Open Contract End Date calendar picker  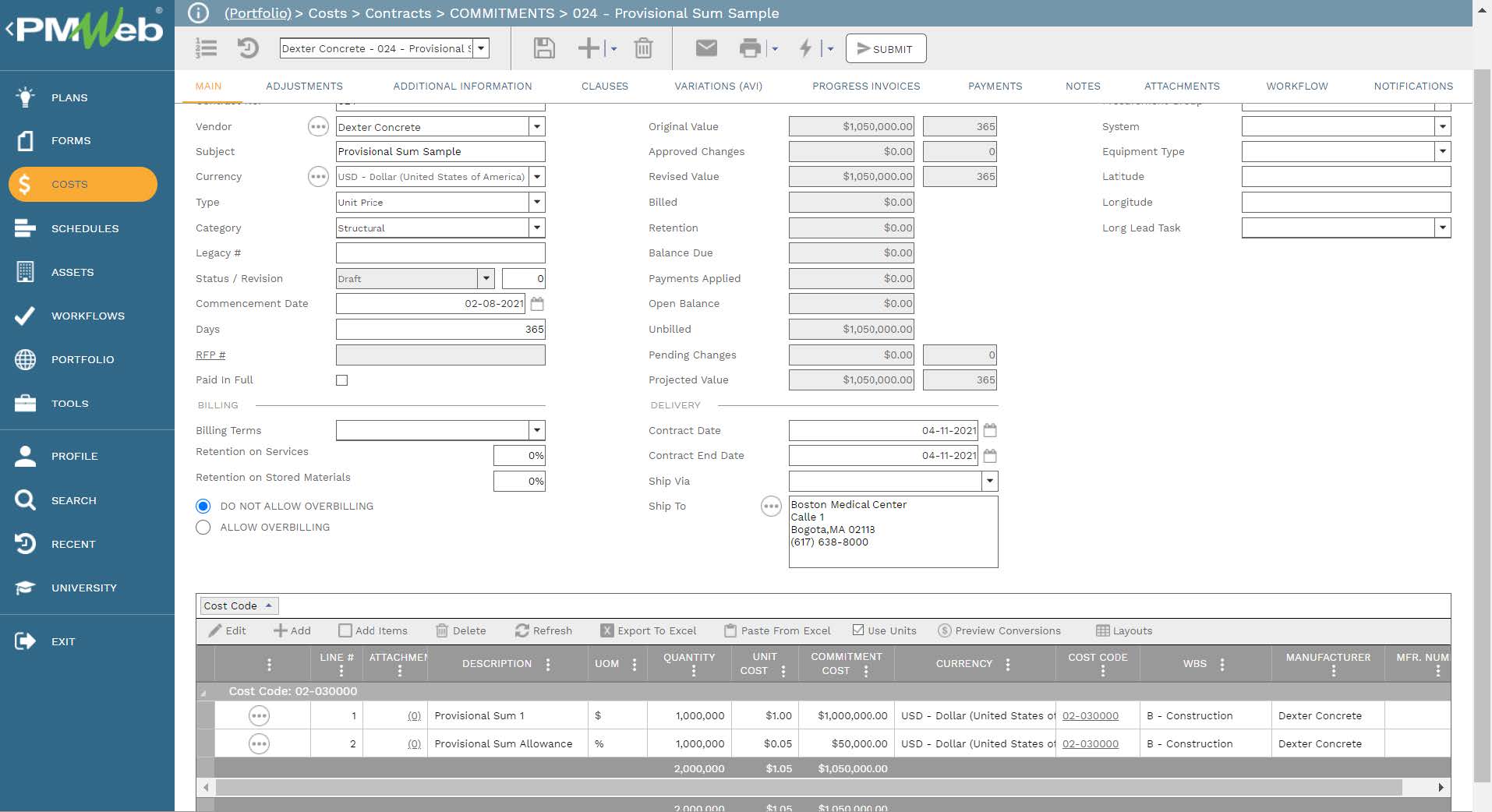[990, 456]
